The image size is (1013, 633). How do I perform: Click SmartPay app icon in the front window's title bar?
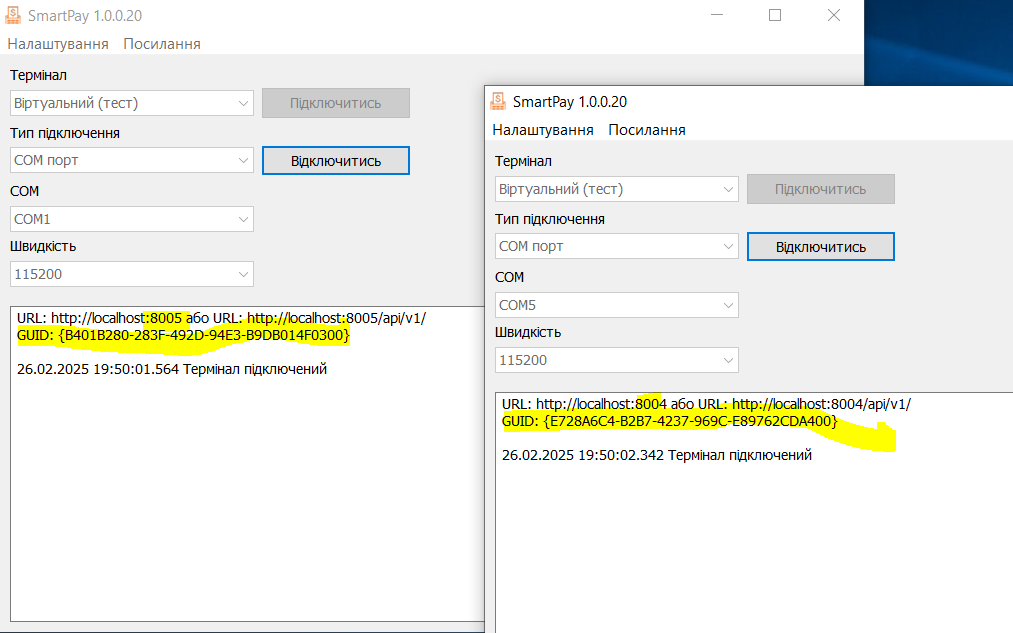pyautogui.click(x=498, y=101)
